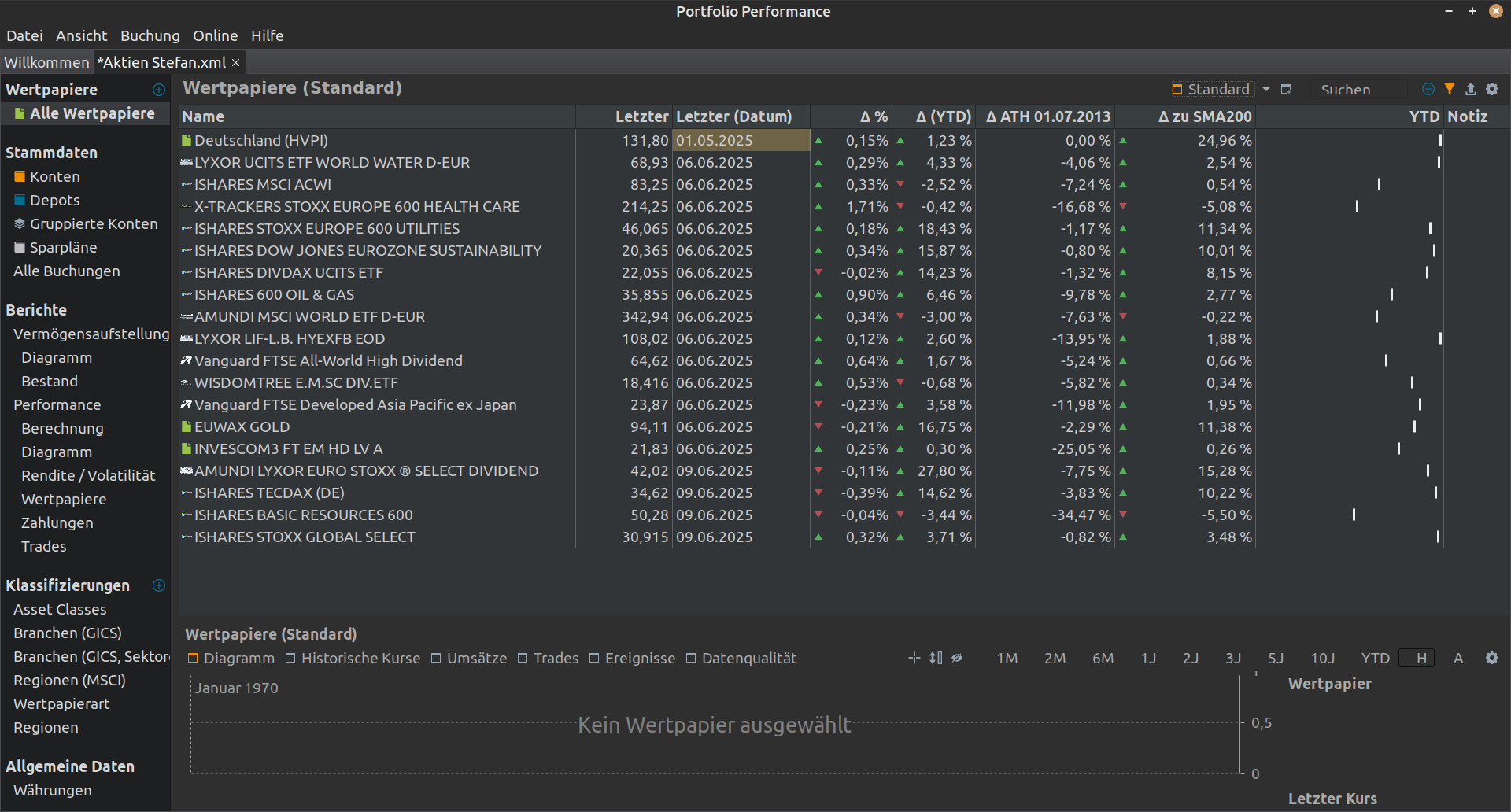This screenshot has width=1511, height=812.
Task: Select date cell 01.05.2025 of Deutschland (HVPI)
Action: pos(741,140)
